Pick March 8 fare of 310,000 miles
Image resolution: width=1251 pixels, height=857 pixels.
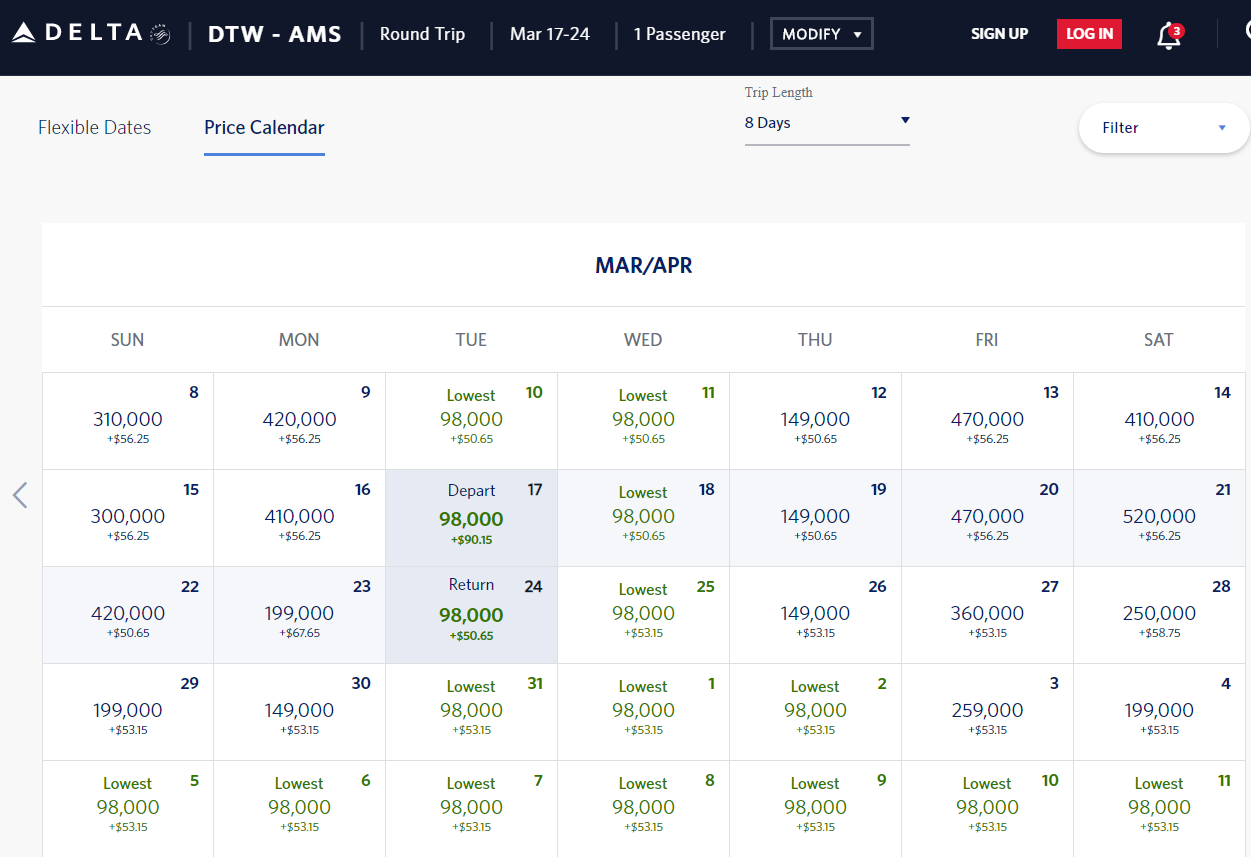128,420
